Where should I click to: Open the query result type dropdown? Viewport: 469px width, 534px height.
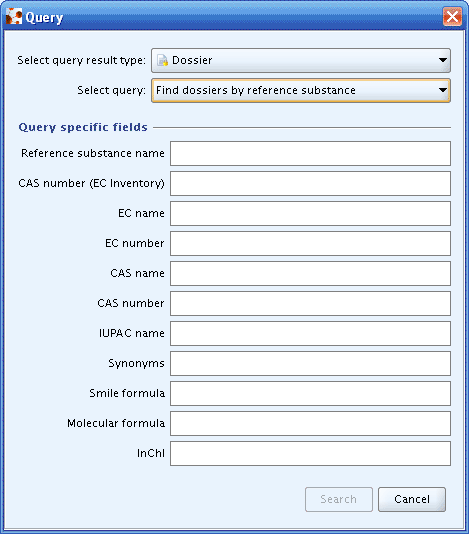coord(301,60)
